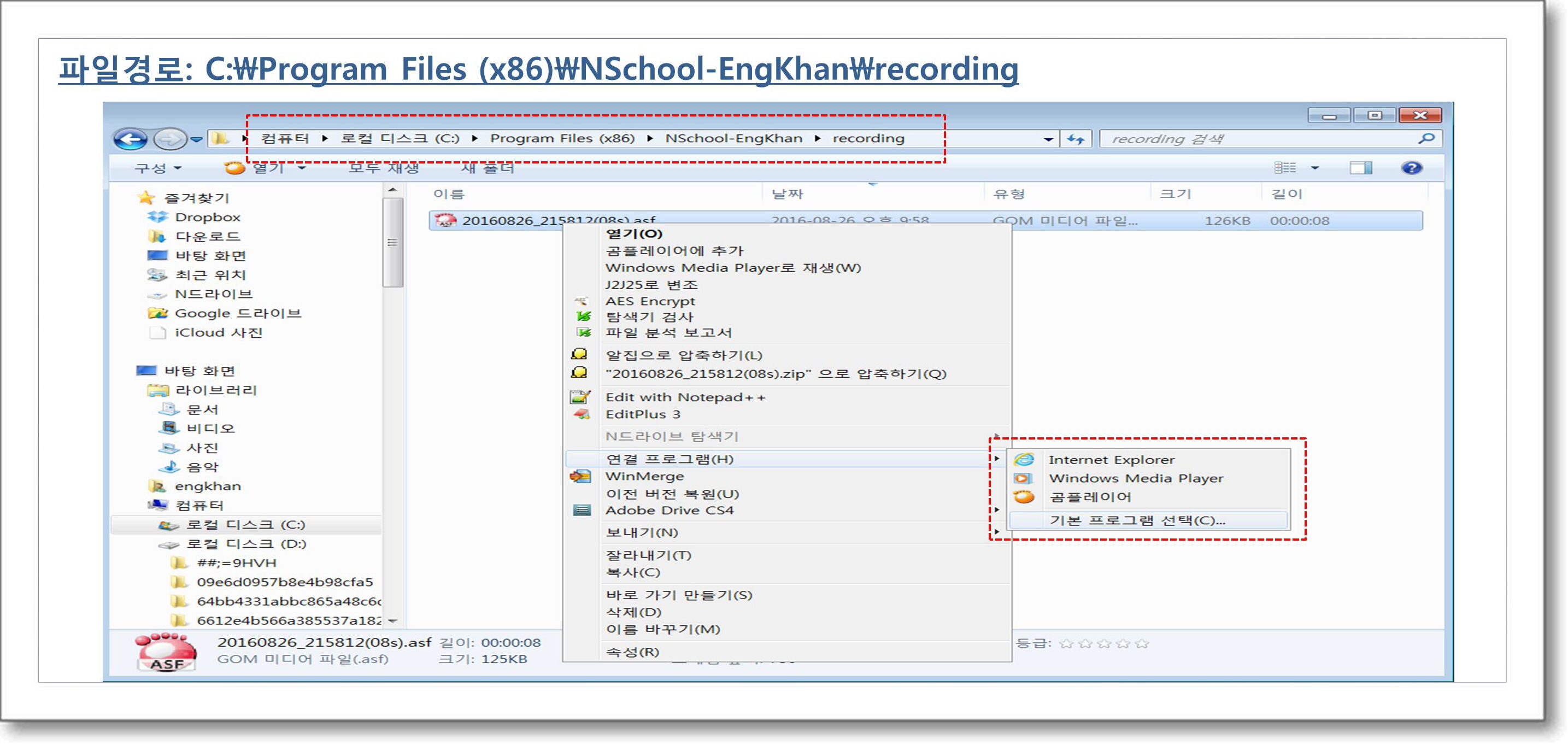Screen dimensions: 1568x744
Task: Open the address bar history dropdown
Action: pos(1048,139)
